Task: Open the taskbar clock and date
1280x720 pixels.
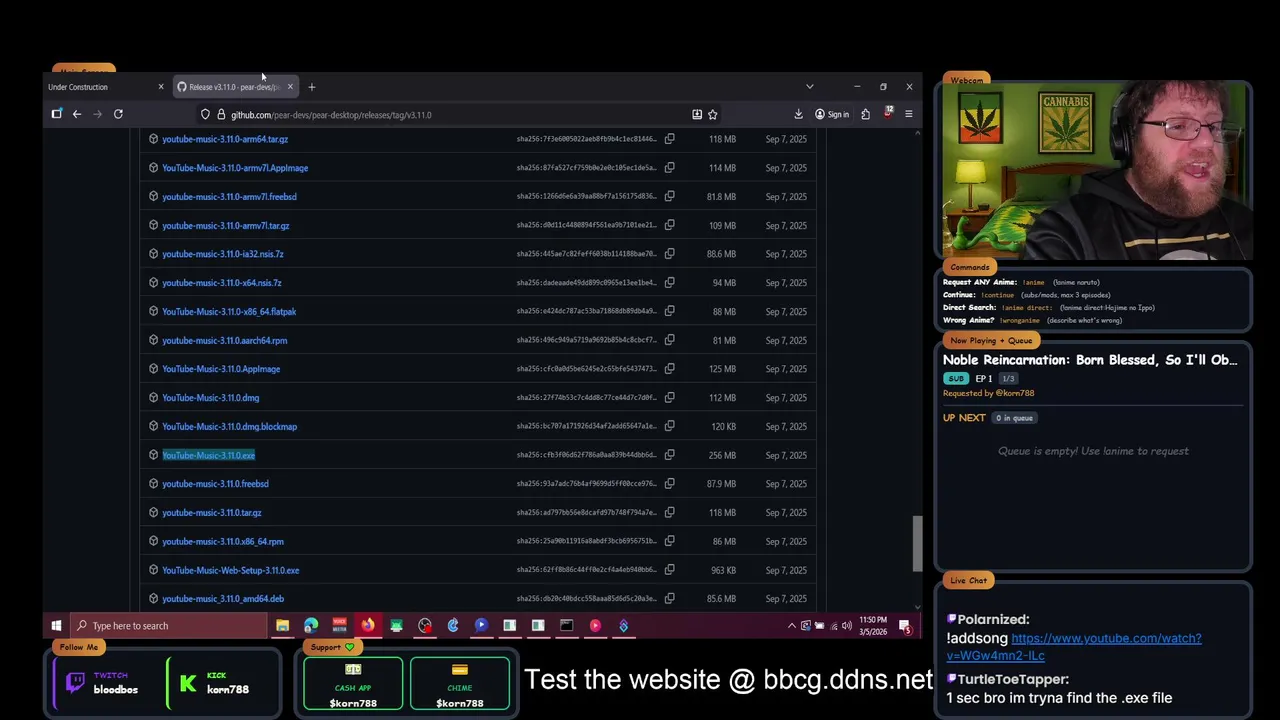Action: coord(873,626)
